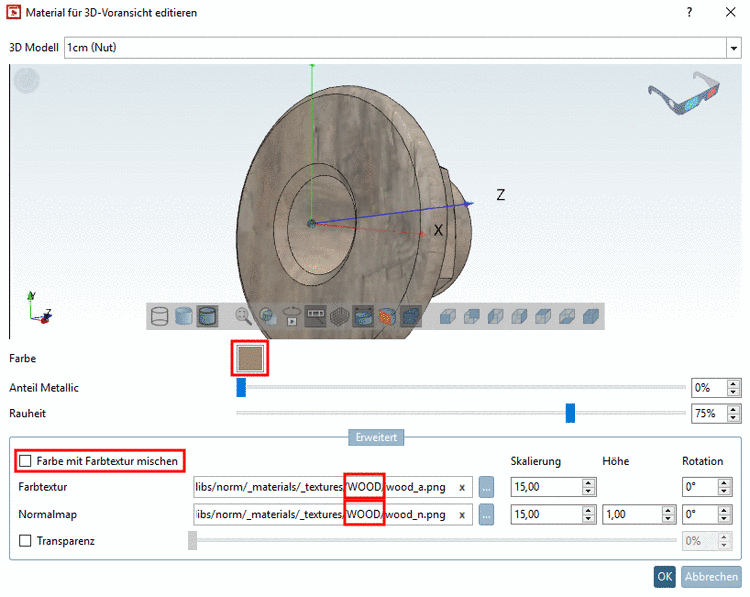This screenshot has width=750, height=597.
Task: Enable the Transparenz checkbox
Action: tap(25, 541)
